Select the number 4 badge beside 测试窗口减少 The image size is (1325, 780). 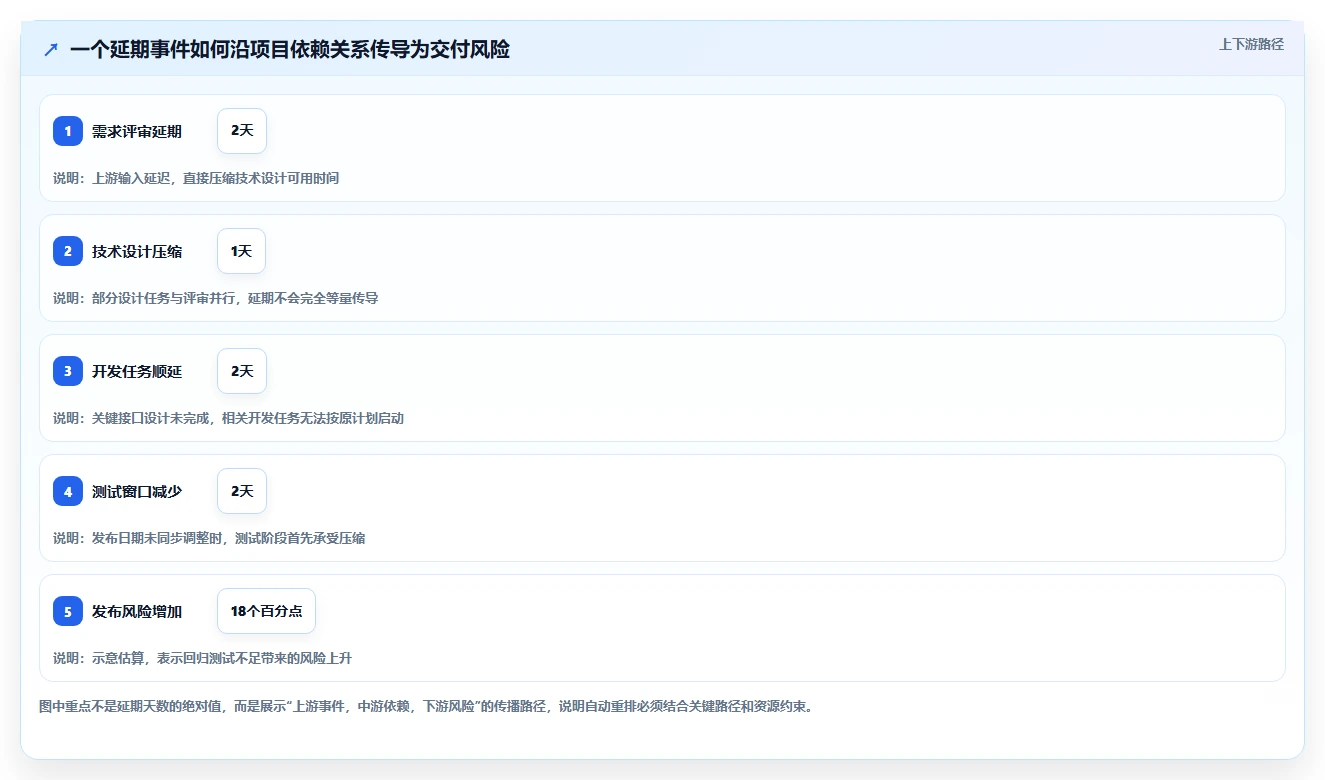tap(68, 491)
